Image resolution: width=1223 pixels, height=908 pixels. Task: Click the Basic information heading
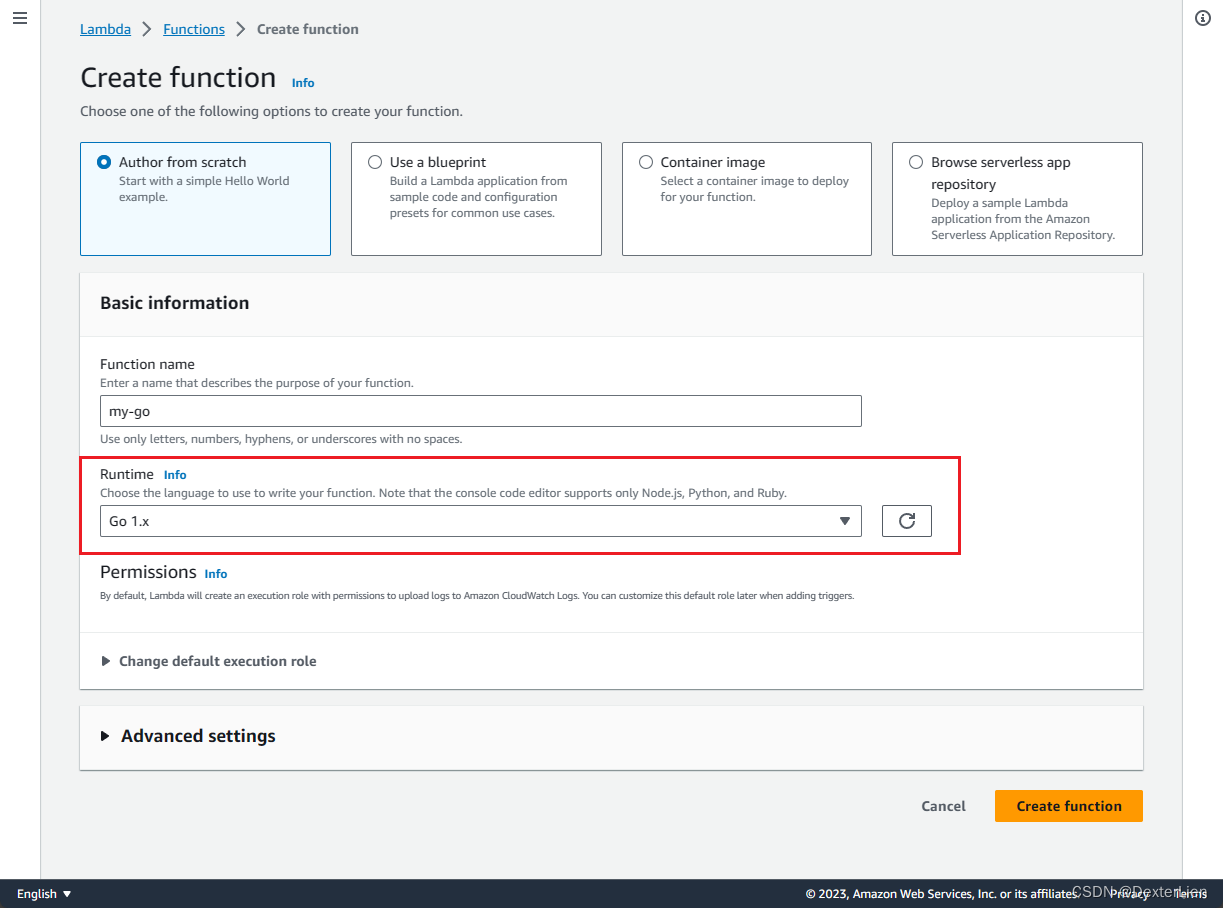175,303
